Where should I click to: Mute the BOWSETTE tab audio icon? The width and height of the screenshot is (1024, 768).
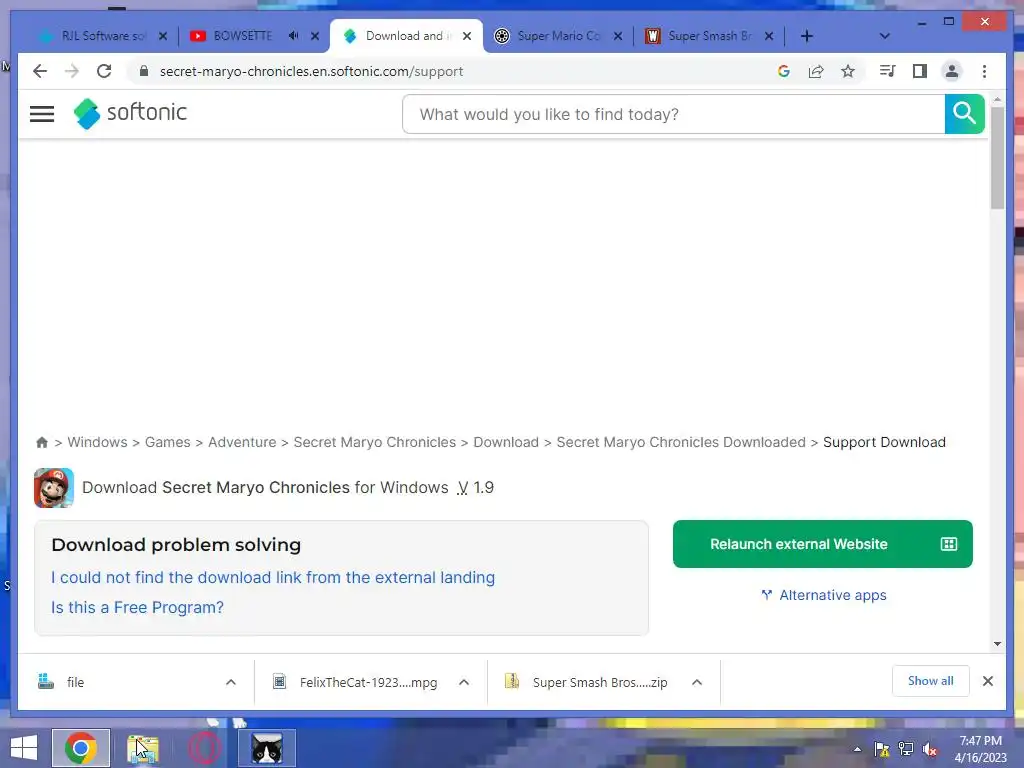293,36
